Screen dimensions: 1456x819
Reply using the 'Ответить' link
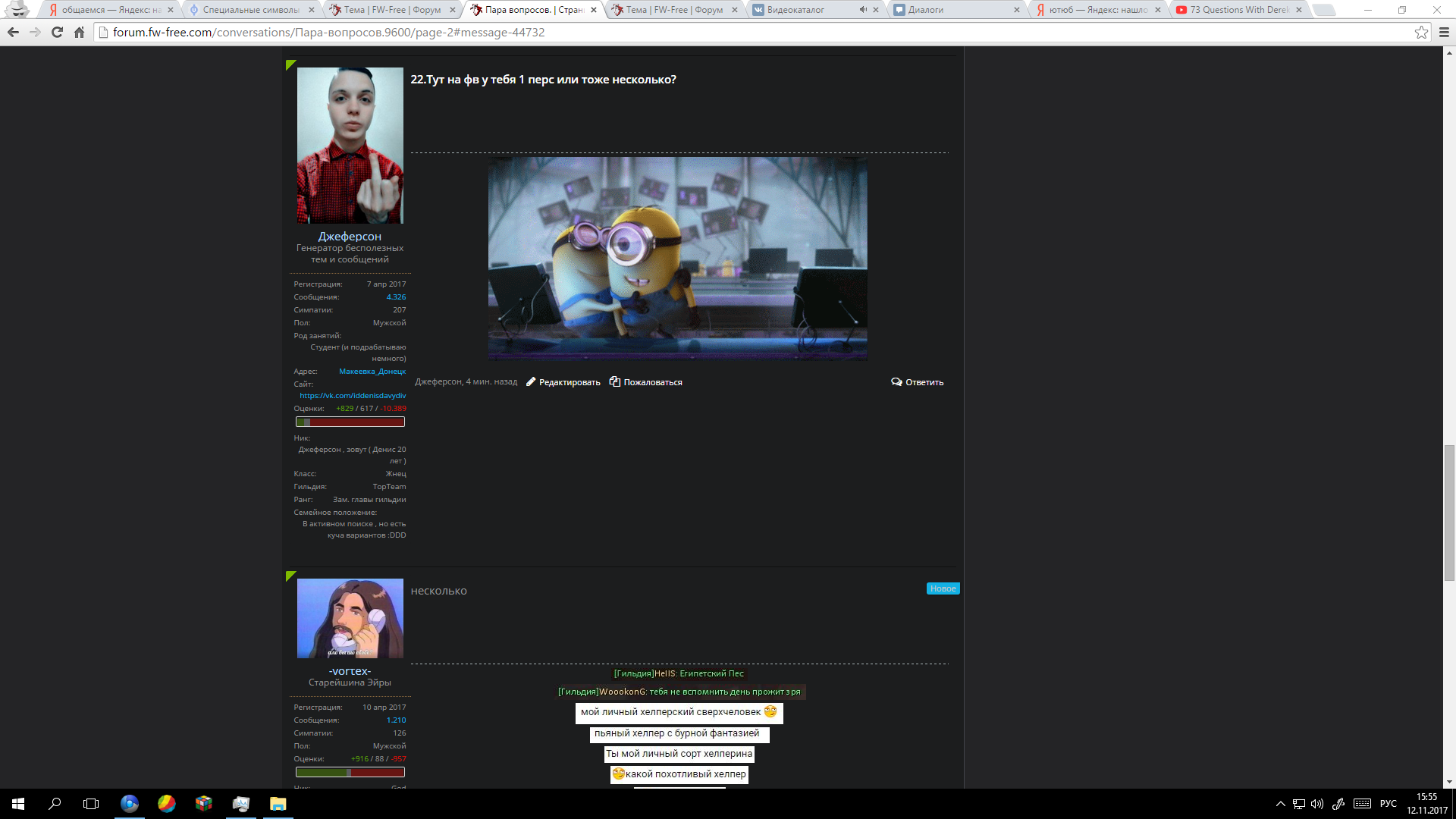click(924, 382)
